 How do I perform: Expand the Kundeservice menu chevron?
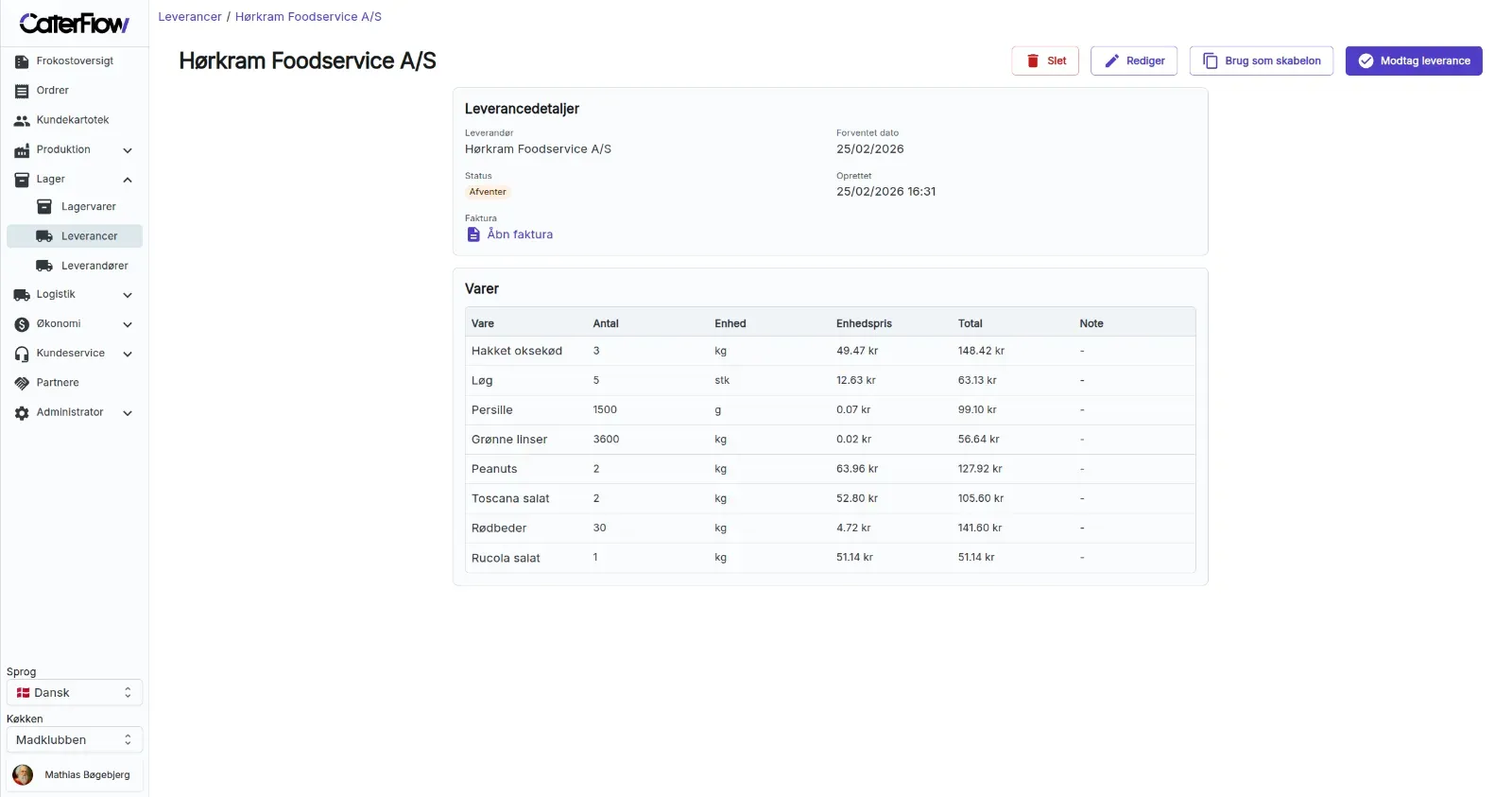pyautogui.click(x=128, y=354)
